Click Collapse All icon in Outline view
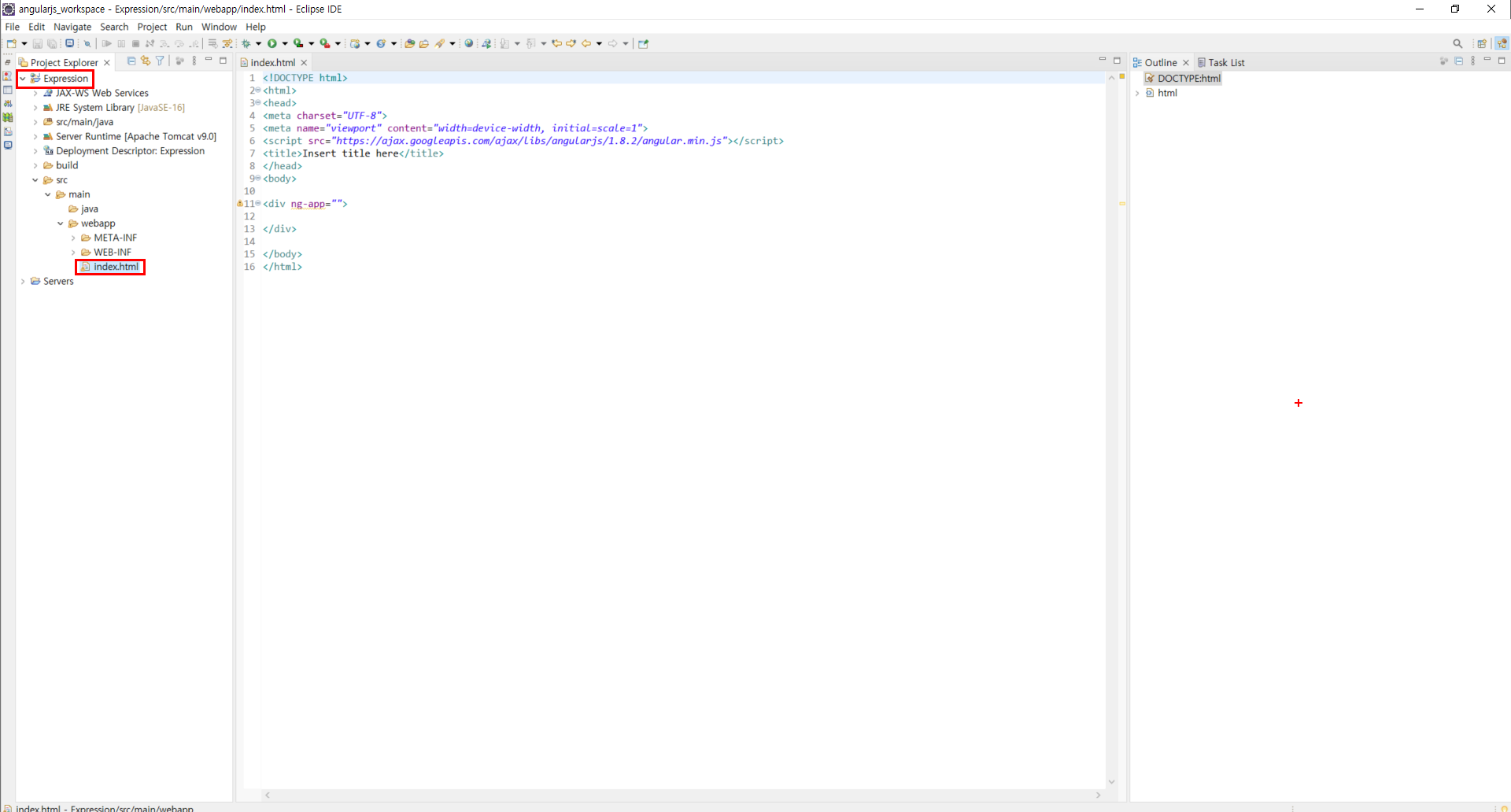1511x812 pixels. pyautogui.click(x=1458, y=61)
